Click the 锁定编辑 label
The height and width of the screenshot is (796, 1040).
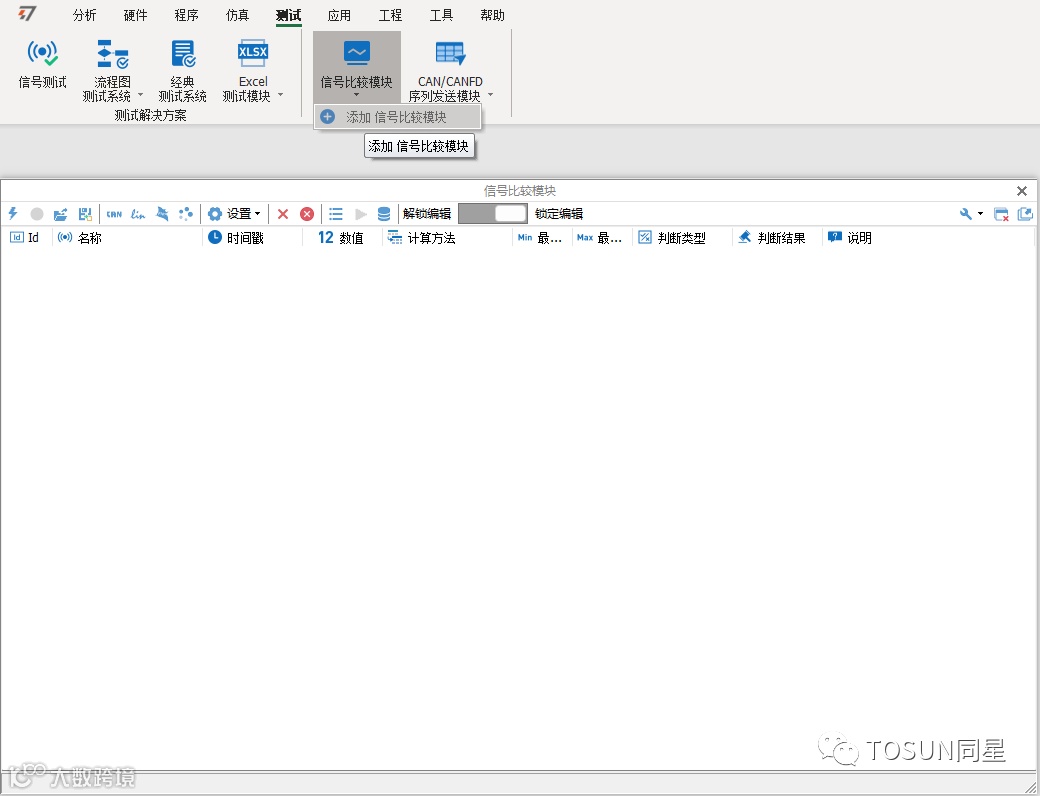559,214
